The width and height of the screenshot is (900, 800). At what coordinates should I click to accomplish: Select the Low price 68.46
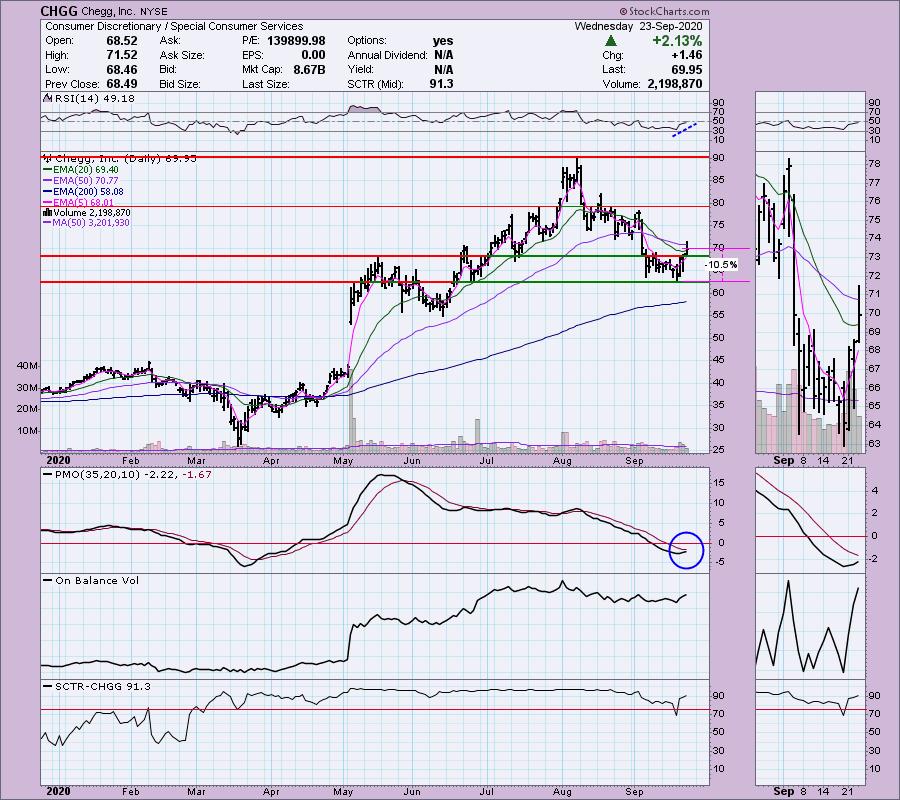coord(121,69)
